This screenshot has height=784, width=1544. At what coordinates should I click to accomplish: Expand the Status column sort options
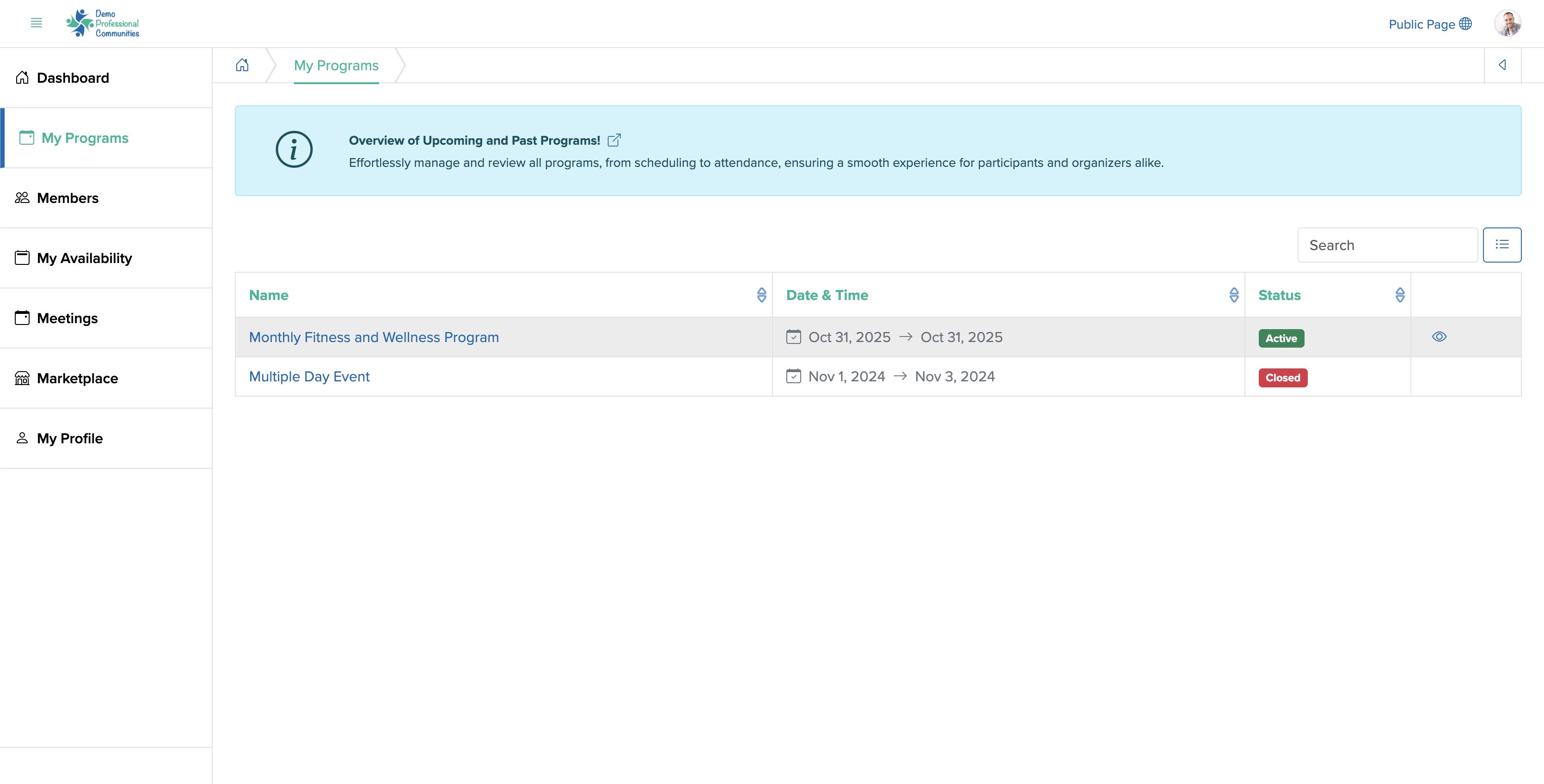pos(1400,295)
